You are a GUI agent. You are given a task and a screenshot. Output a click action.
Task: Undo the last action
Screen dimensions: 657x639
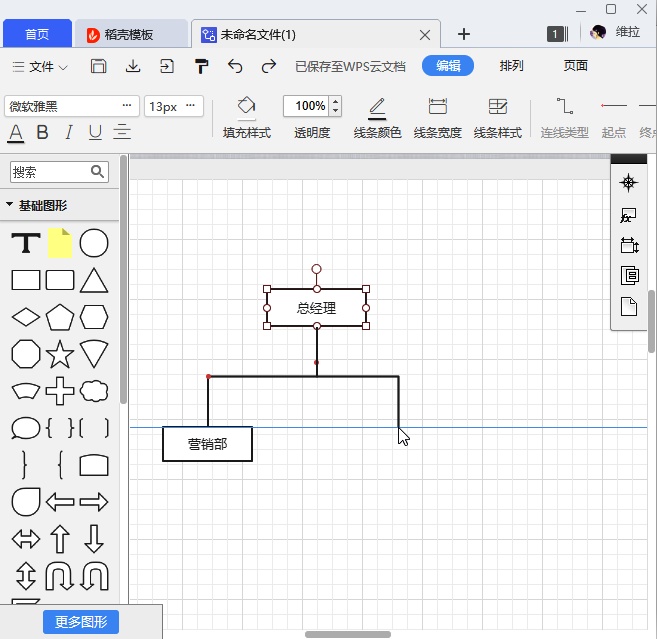pos(235,66)
